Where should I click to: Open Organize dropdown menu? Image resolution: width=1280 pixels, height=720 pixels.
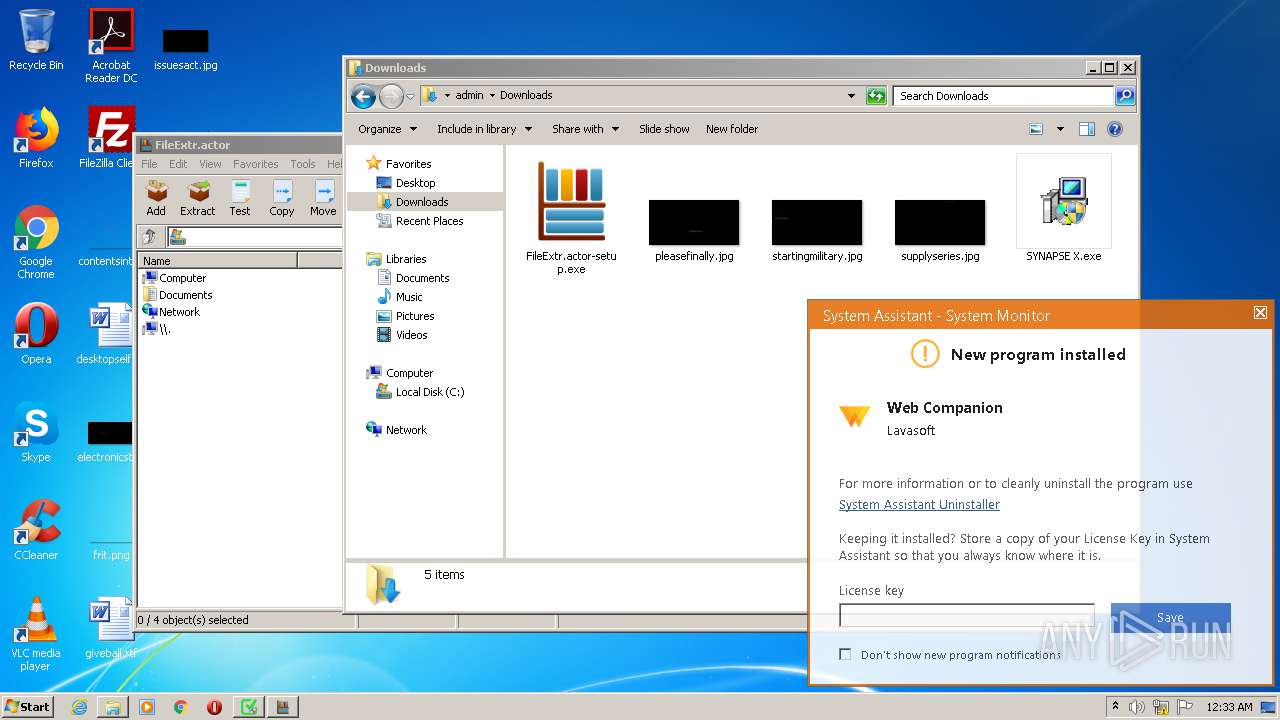[386, 129]
